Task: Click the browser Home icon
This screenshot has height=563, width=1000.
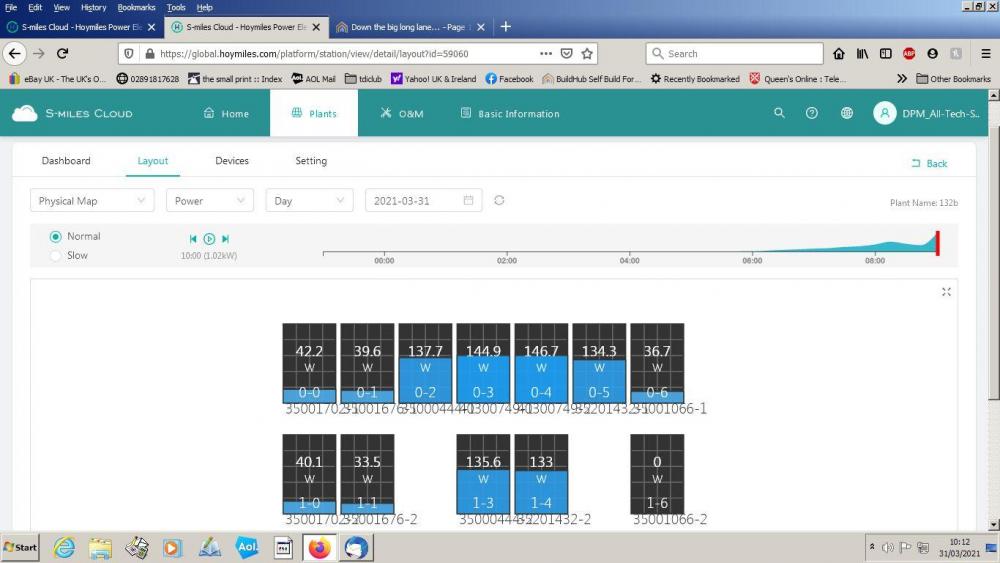Action: pos(839,54)
